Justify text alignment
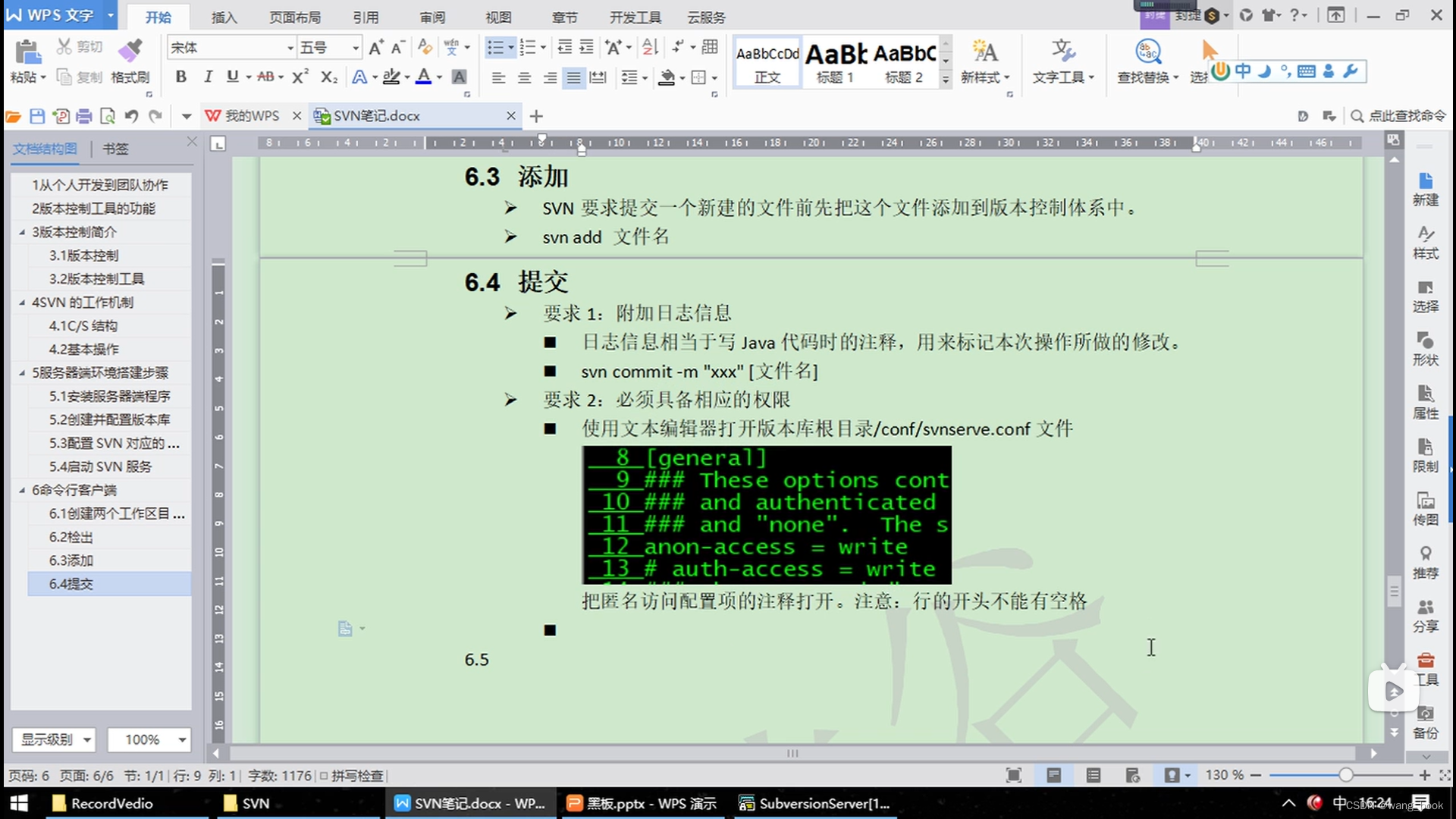The width and height of the screenshot is (1456, 819). (574, 77)
